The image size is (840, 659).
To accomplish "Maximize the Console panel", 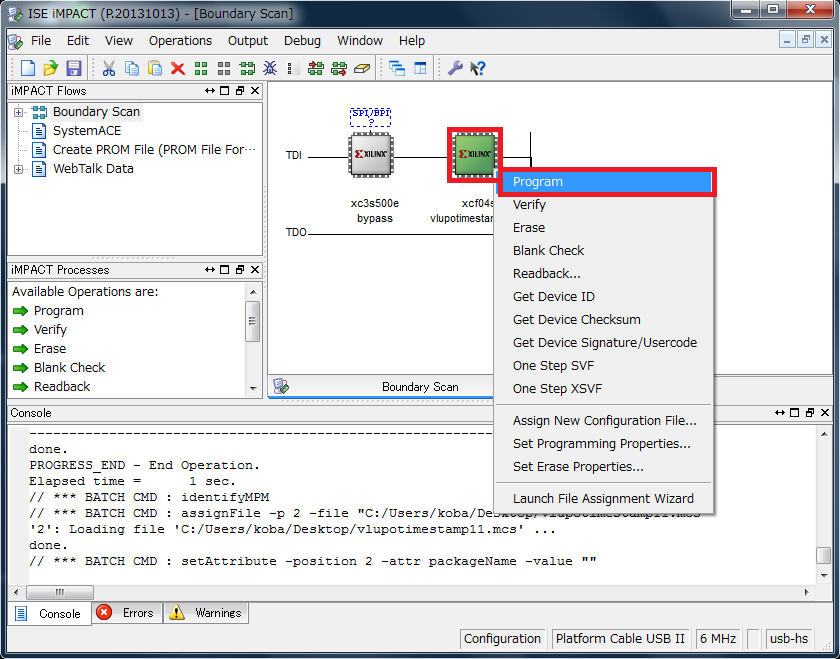I will click(x=795, y=413).
